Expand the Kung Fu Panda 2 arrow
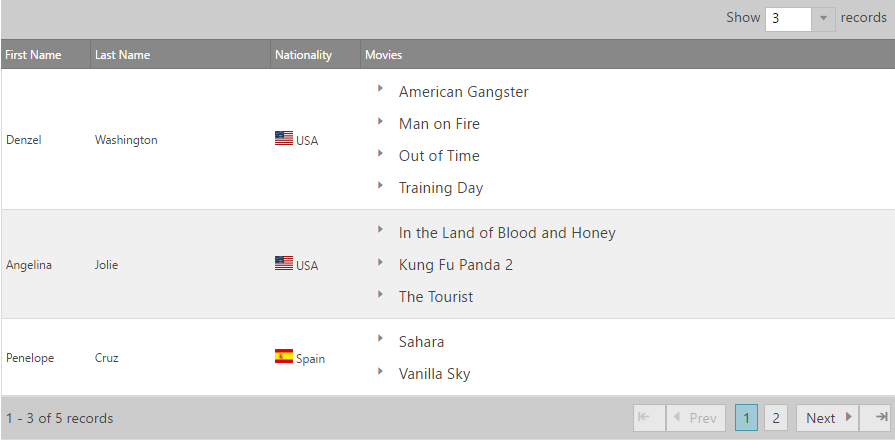The image size is (895, 440). click(381, 262)
